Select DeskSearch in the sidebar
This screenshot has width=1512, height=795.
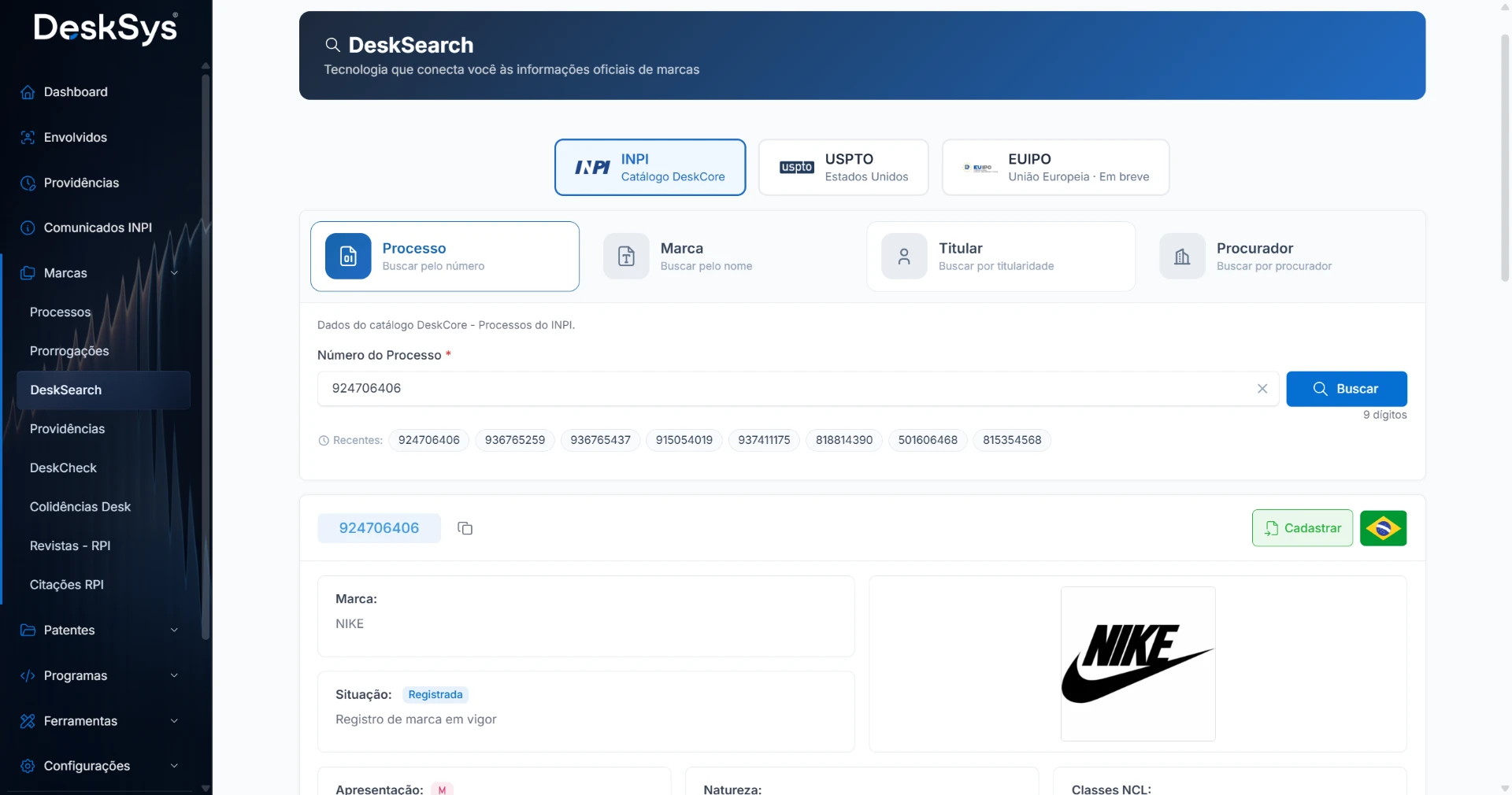pos(103,390)
